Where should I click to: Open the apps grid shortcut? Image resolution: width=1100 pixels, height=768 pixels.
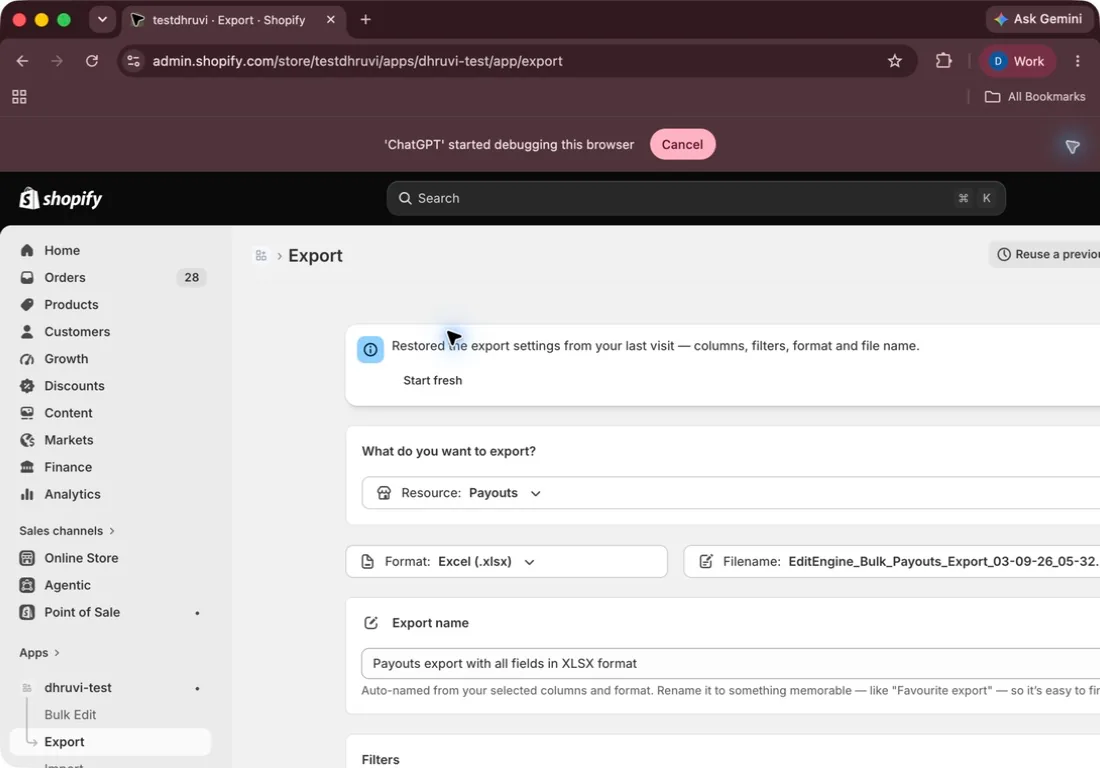[x=20, y=97]
